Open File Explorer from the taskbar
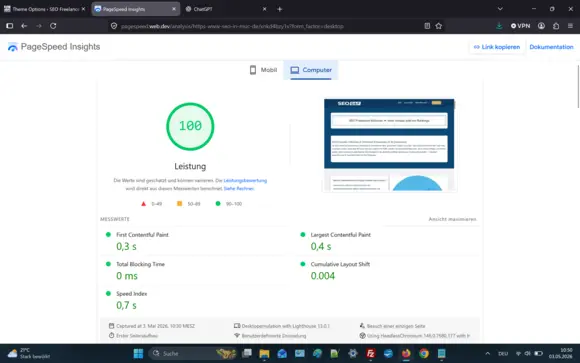 pos(264,354)
